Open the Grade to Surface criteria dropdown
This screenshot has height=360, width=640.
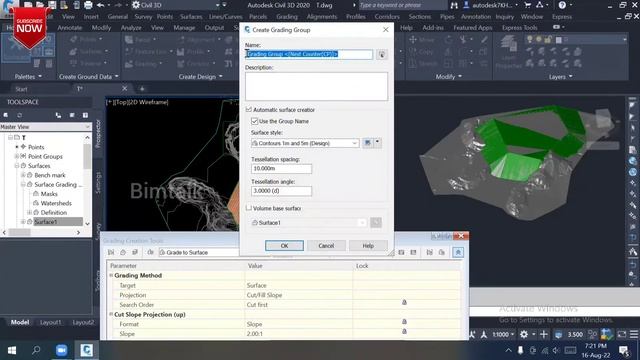[x=199, y=253]
